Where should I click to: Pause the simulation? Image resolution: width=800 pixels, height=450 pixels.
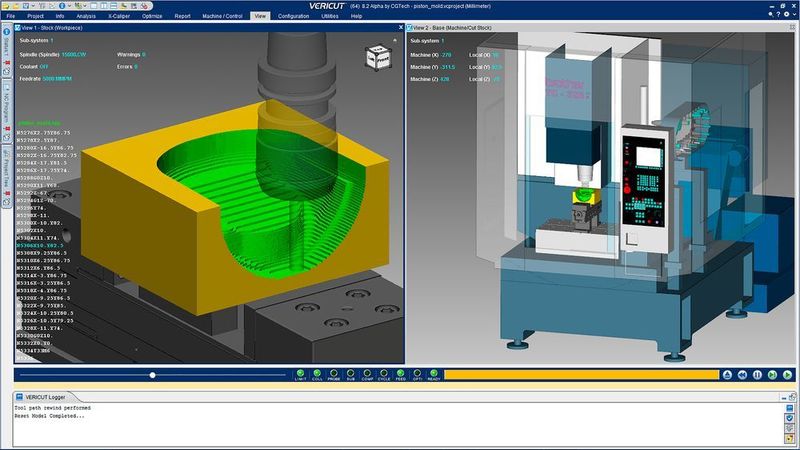(757, 375)
